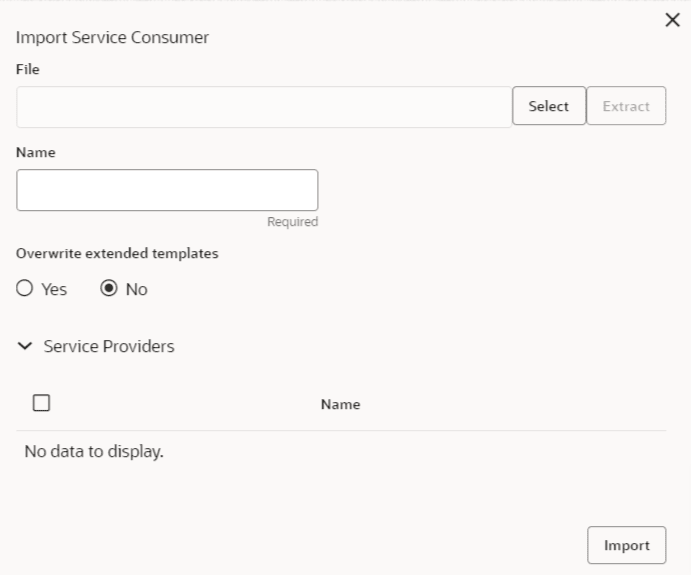Select the No radio button
Image resolution: width=693 pixels, height=575 pixels.
pyautogui.click(x=109, y=289)
